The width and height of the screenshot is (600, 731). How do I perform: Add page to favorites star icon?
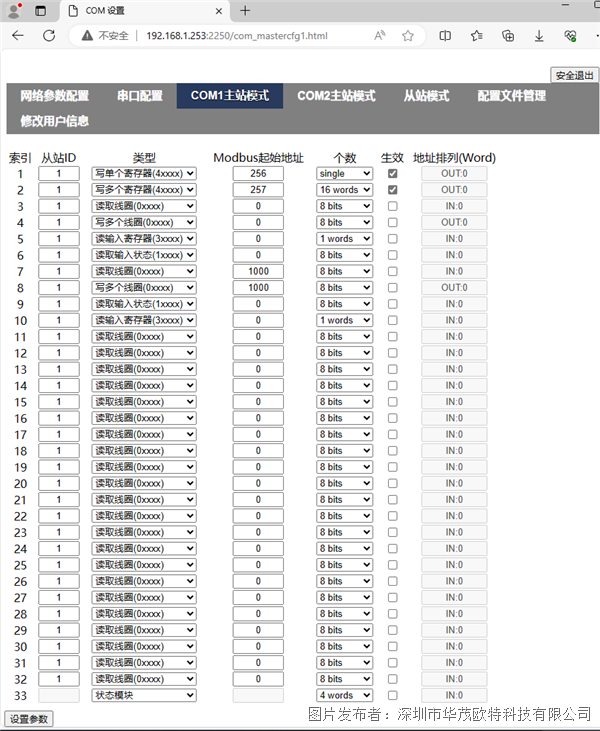408,36
